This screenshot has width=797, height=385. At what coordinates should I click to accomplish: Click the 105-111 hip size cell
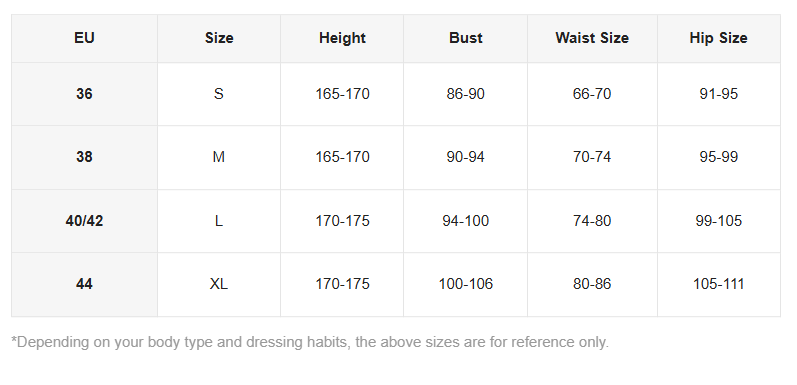[x=719, y=284]
